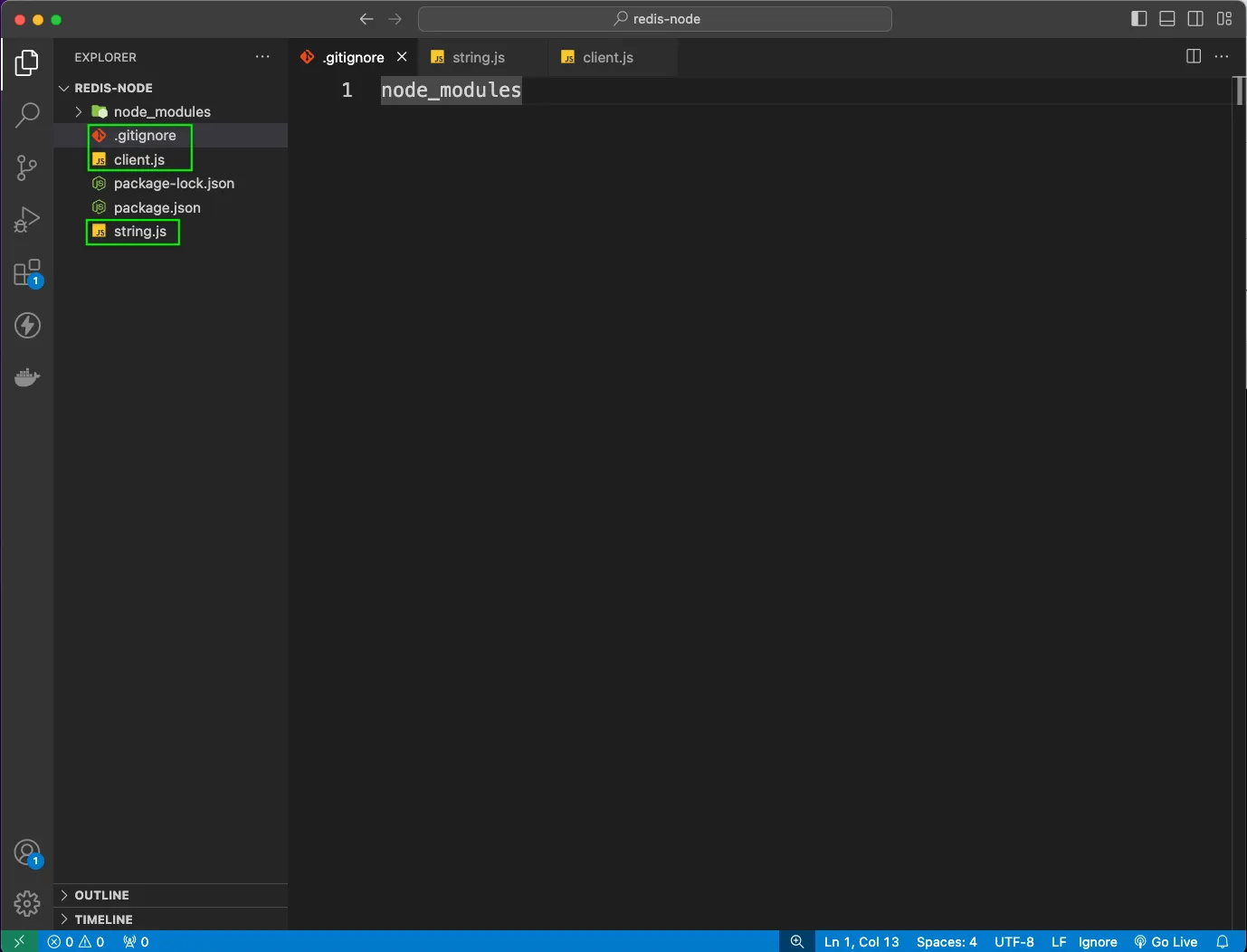
Task: Click the ports forwarded status indicator
Action: pyautogui.click(x=136, y=941)
